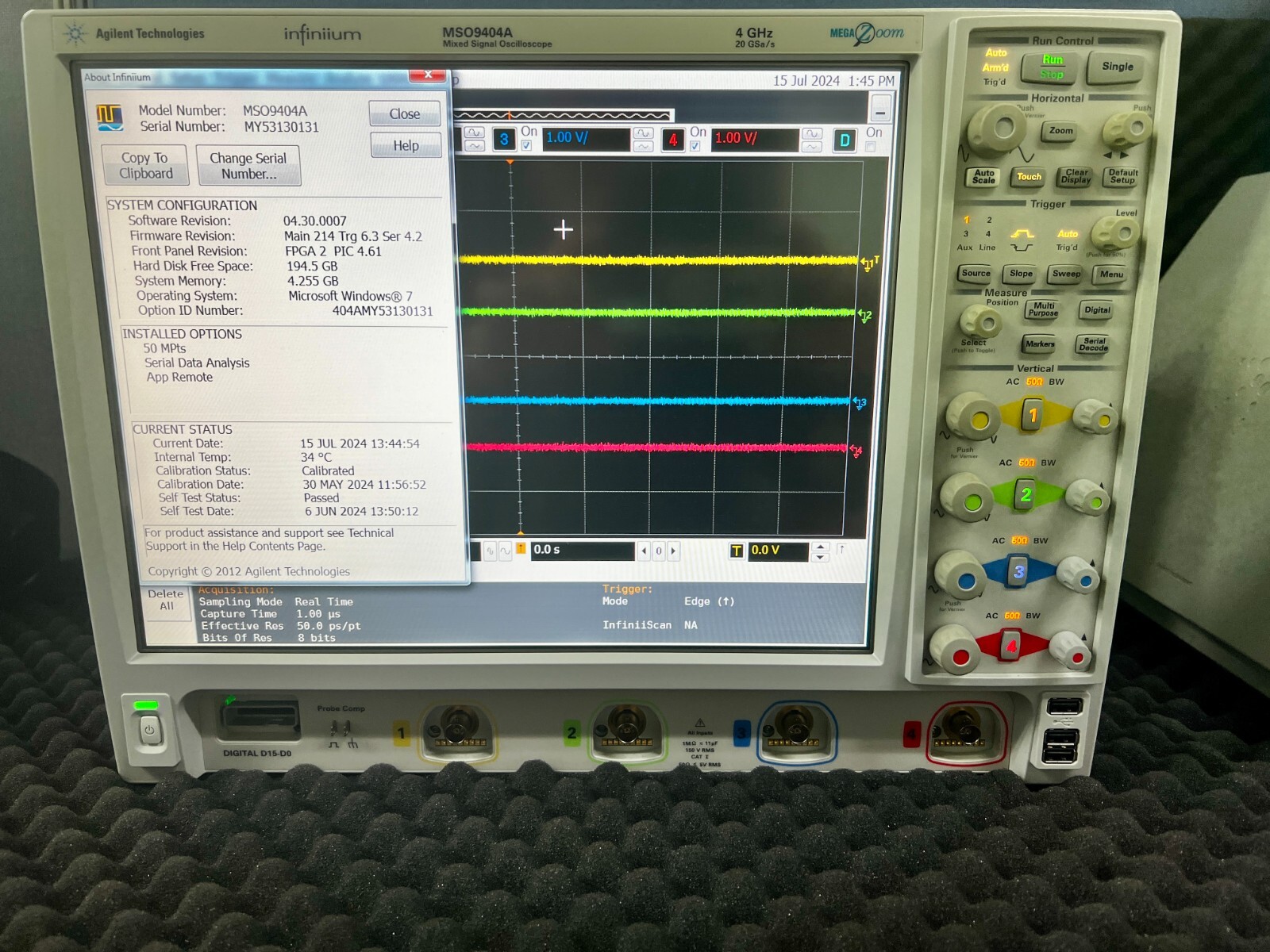
Task: Click the 0.0 V trigger level field
Action: click(778, 551)
